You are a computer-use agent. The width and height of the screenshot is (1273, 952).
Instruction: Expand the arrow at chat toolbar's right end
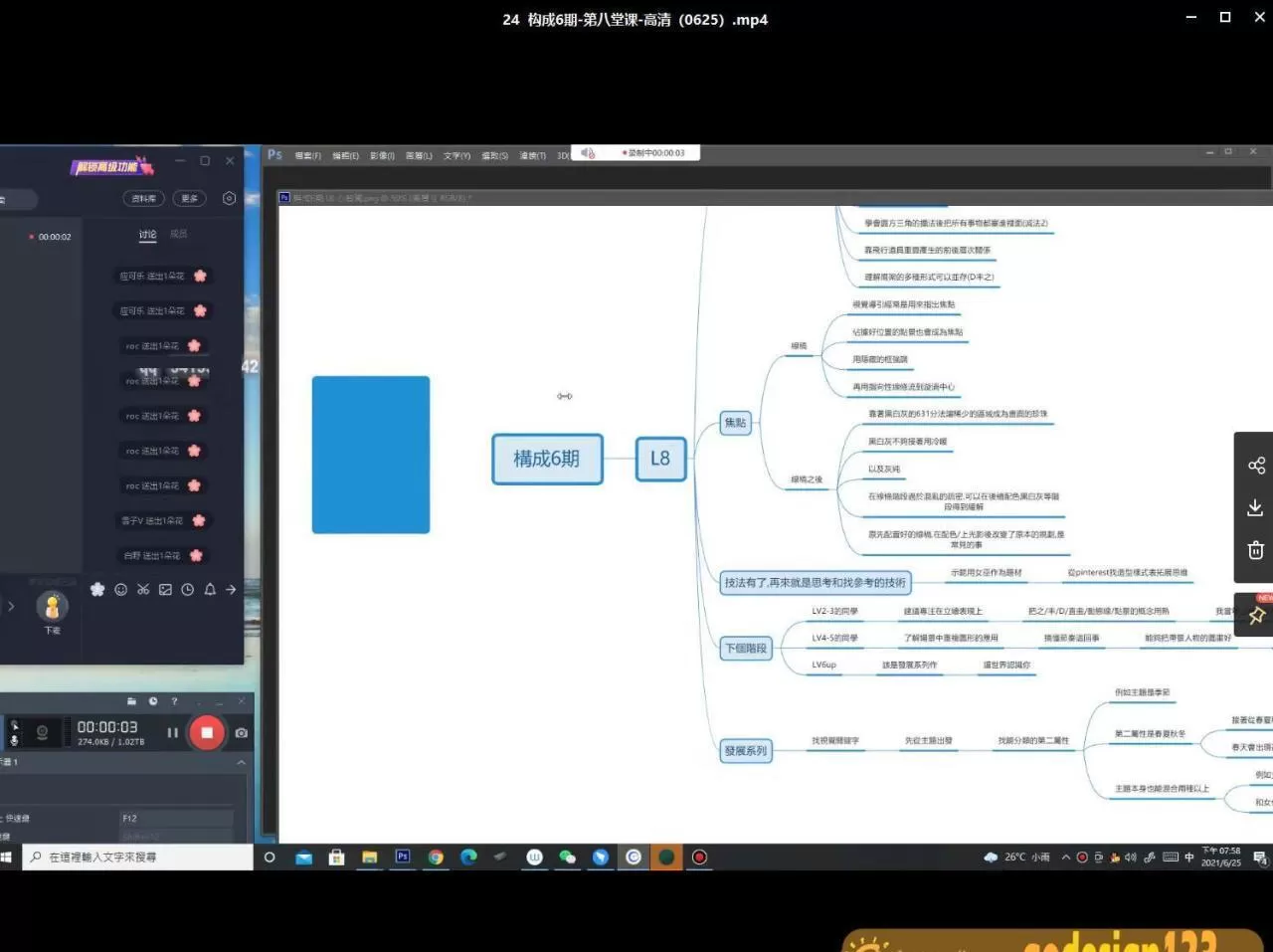point(231,590)
